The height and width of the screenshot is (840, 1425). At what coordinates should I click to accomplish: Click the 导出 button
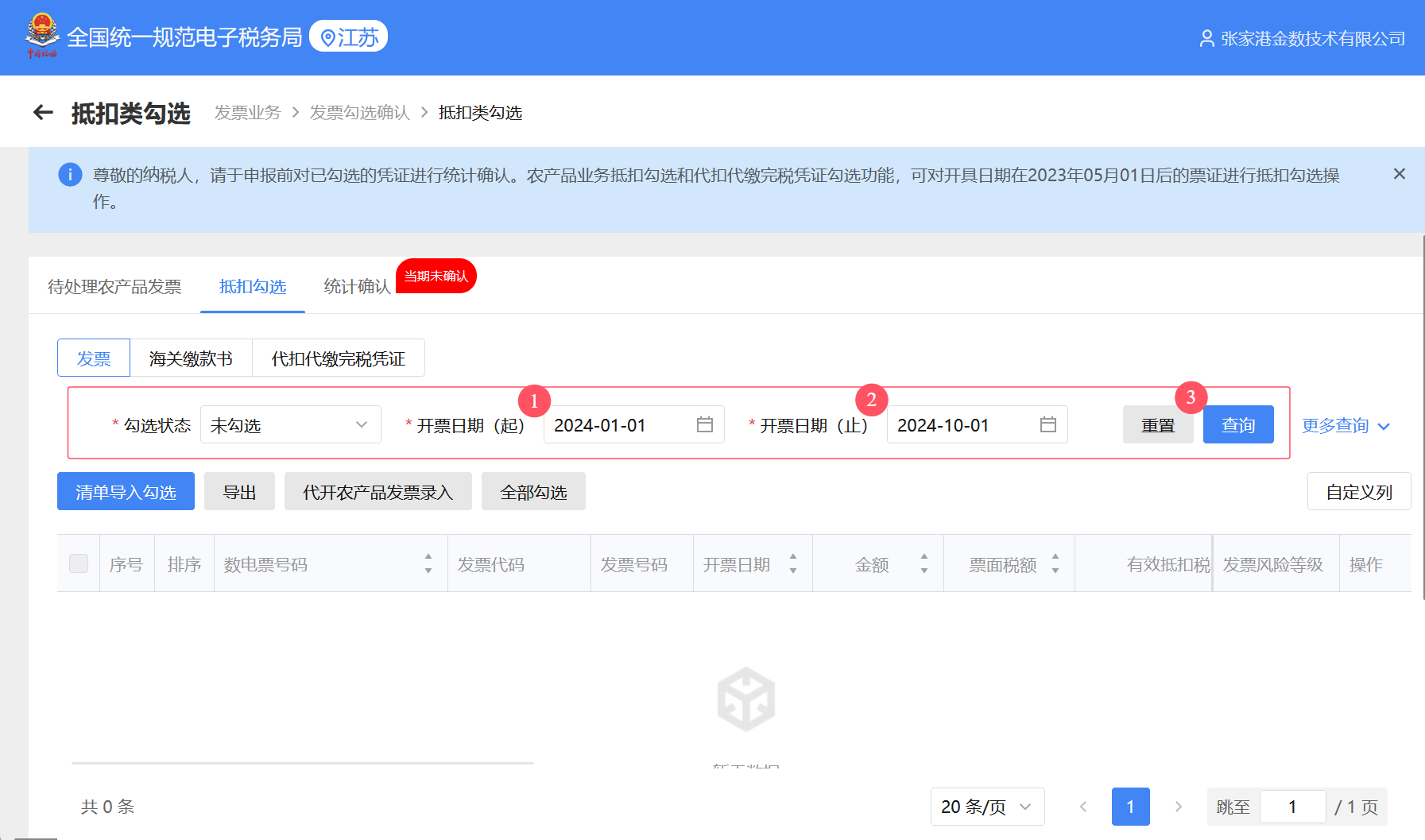(239, 491)
